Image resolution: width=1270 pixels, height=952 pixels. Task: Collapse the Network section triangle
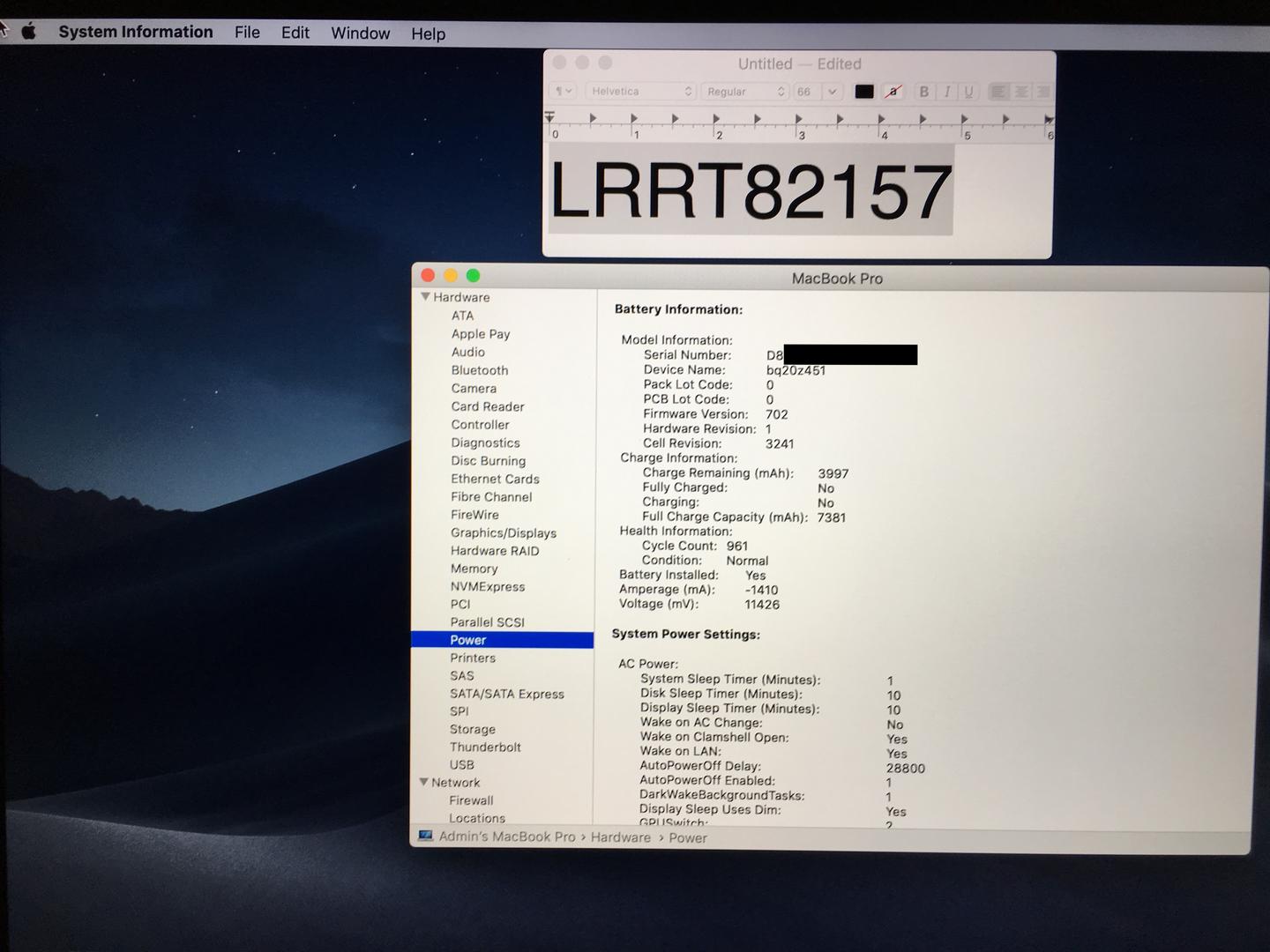(x=424, y=782)
